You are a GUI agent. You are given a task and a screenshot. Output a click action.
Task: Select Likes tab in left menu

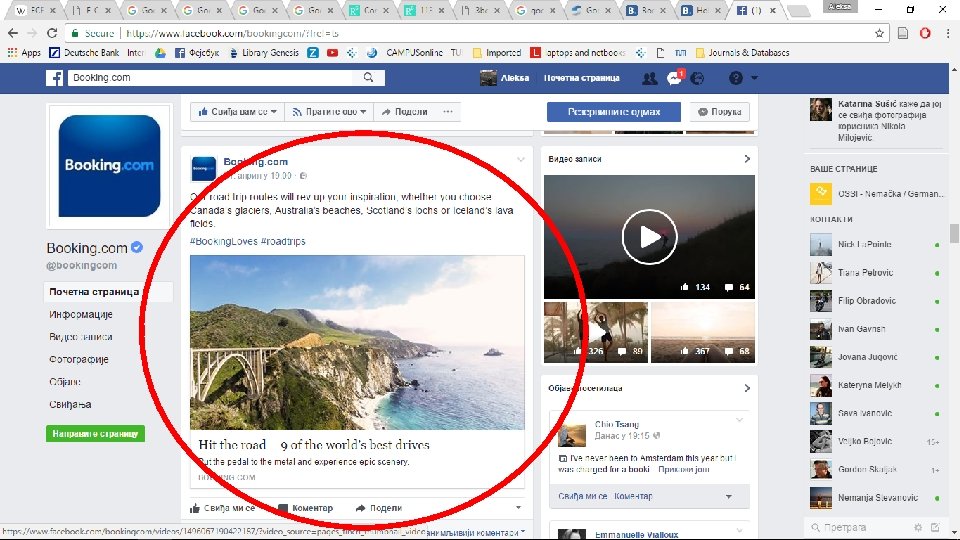(x=70, y=404)
